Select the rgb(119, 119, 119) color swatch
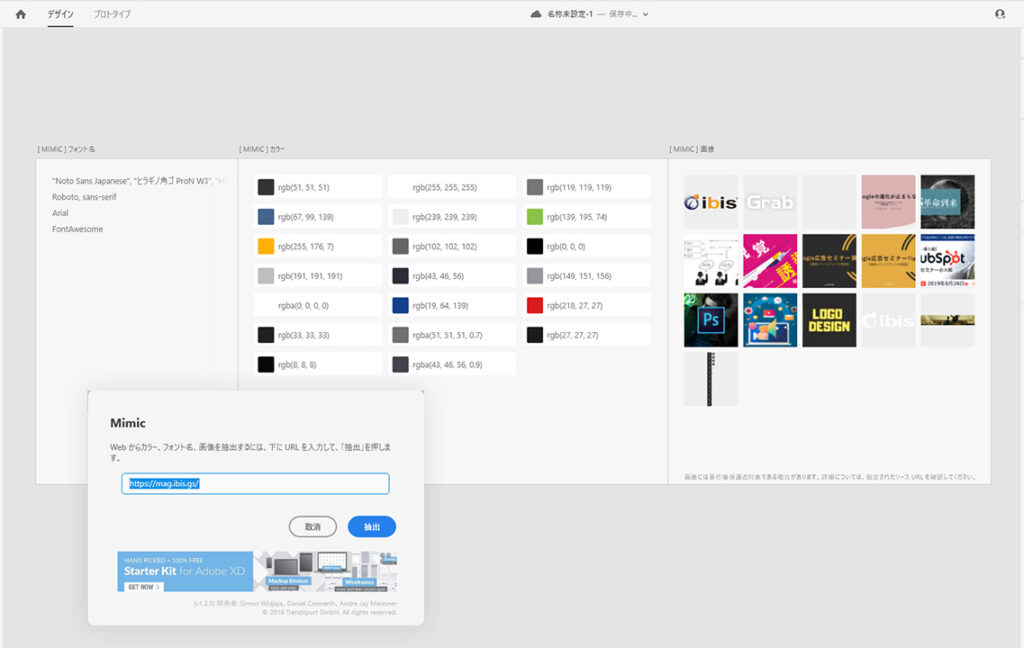Viewport: 1024px width, 648px height. pyautogui.click(x=535, y=187)
